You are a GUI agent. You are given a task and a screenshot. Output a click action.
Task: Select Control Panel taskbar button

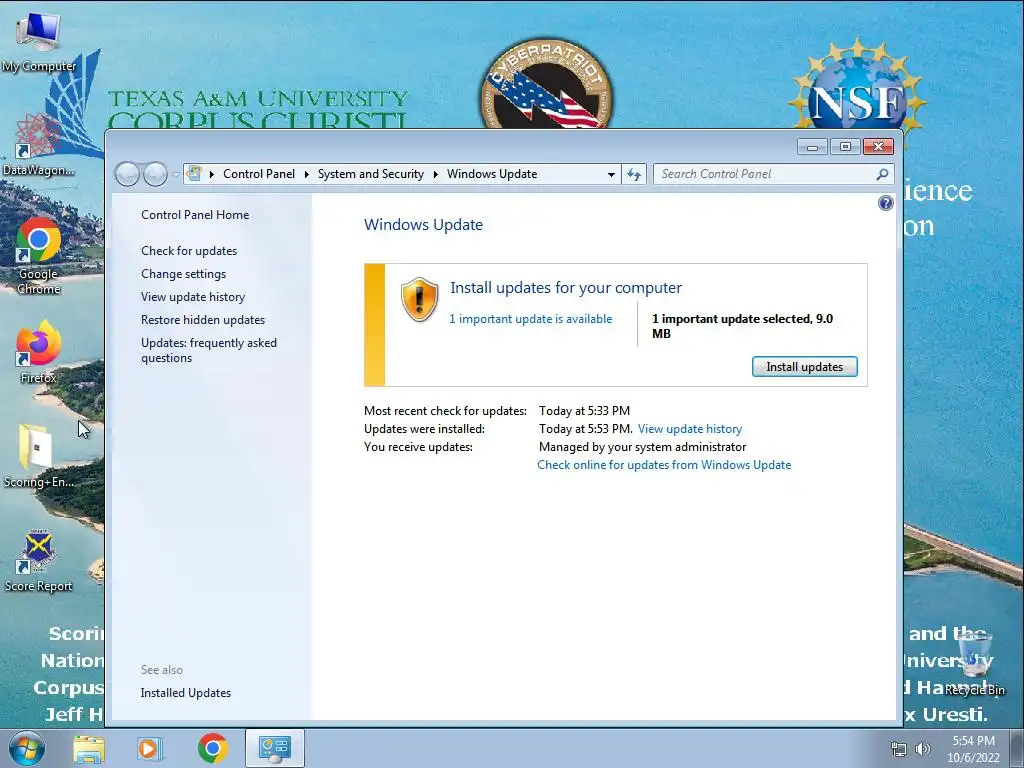(x=275, y=748)
